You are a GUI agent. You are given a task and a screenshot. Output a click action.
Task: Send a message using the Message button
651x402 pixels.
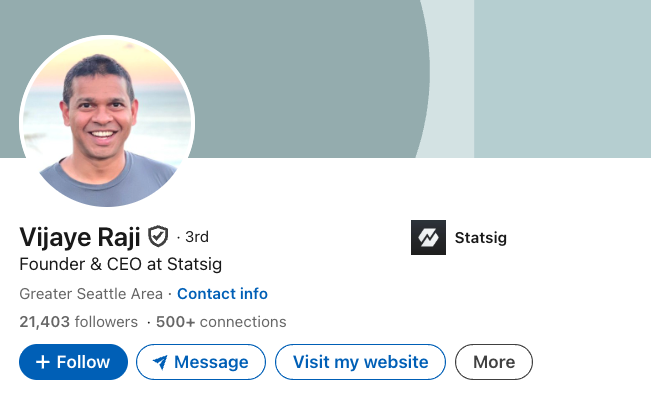201,362
